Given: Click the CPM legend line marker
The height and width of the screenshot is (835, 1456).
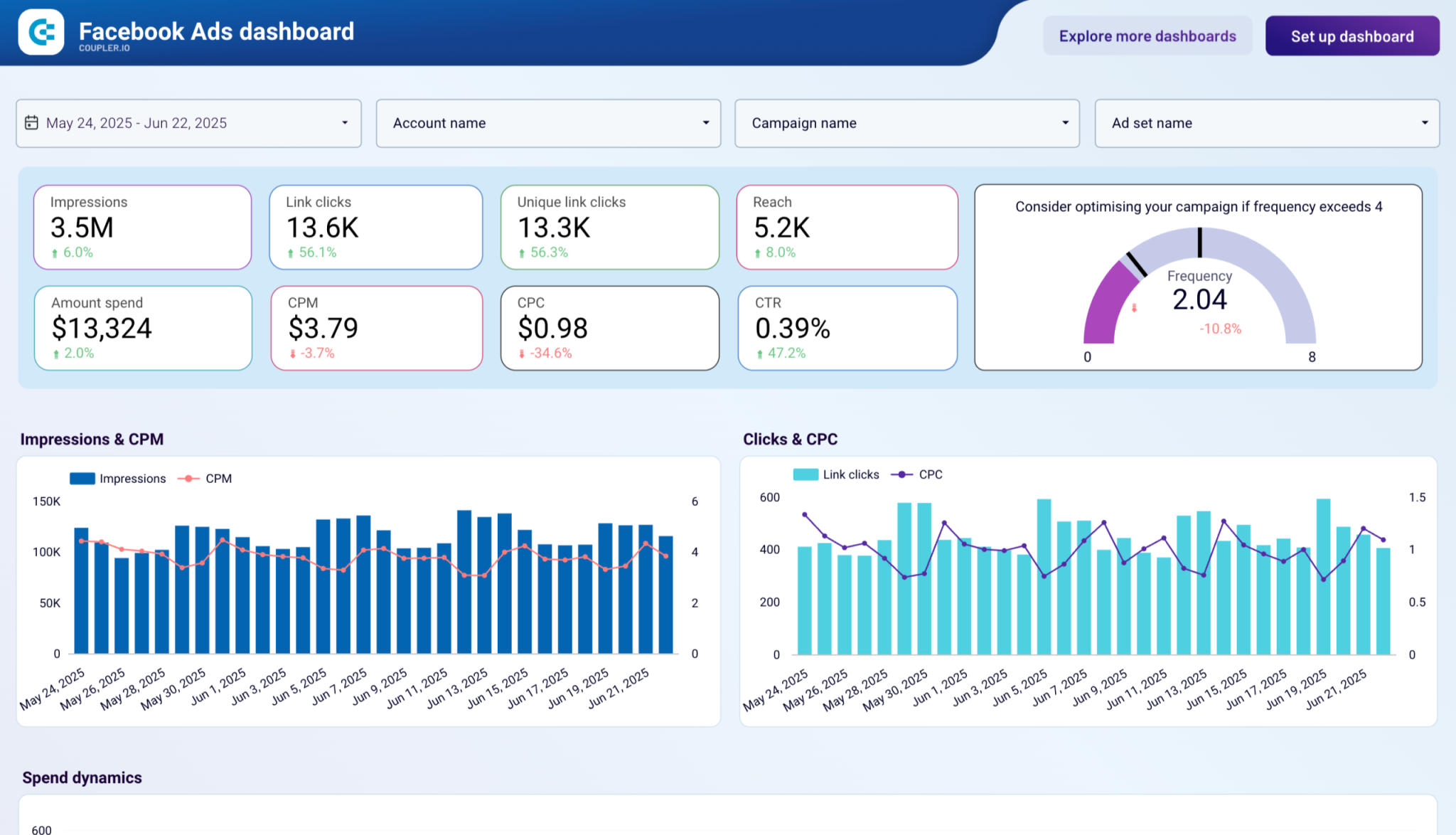Looking at the screenshot, I should (187, 479).
